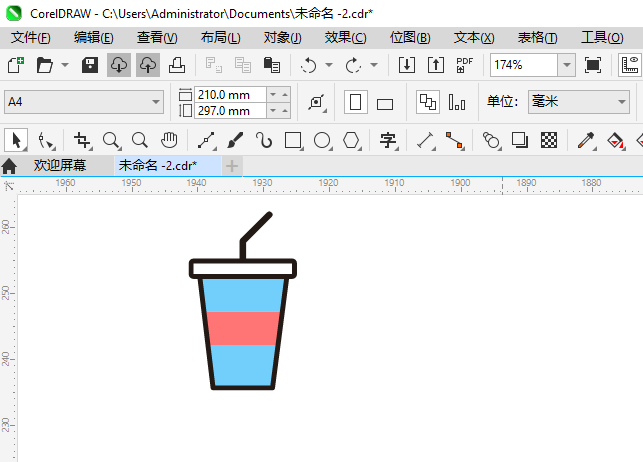643x462 pixels.
Task: Select the Drop Shadow tool
Action: pyautogui.click(x=520, y=140)
